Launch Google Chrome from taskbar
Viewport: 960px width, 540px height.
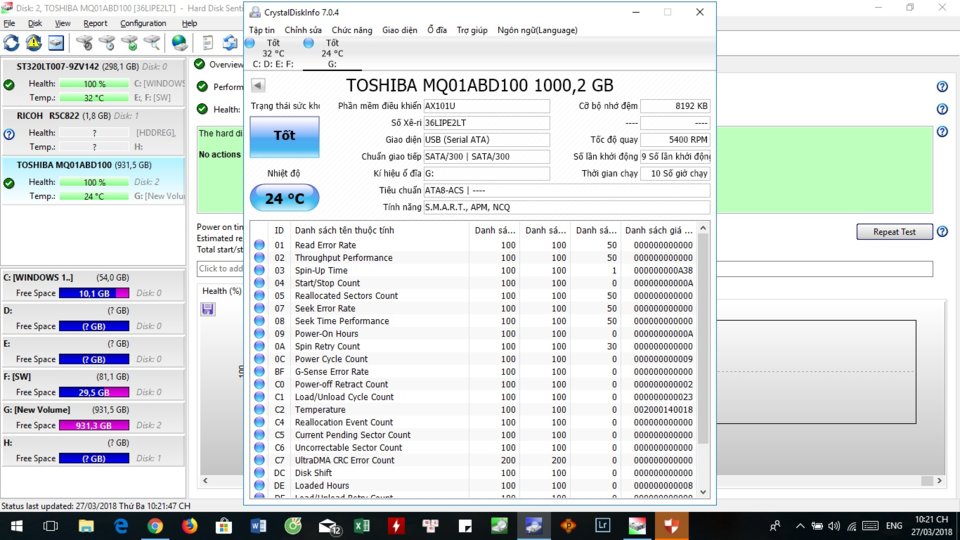click(155, 526)
